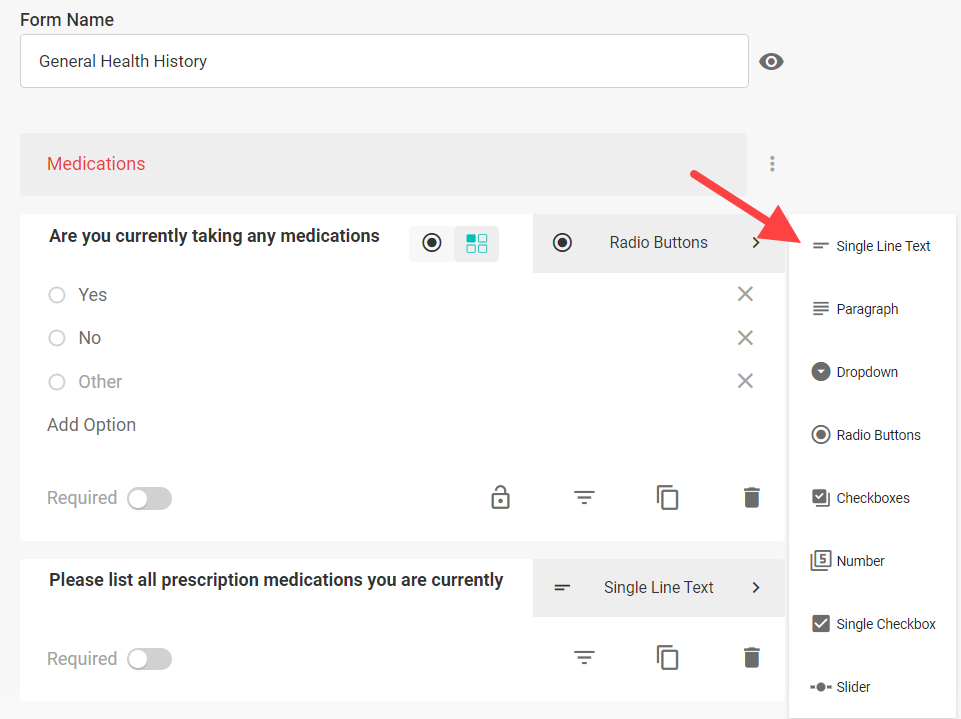Click Add Option link

(x=92, y=425)
